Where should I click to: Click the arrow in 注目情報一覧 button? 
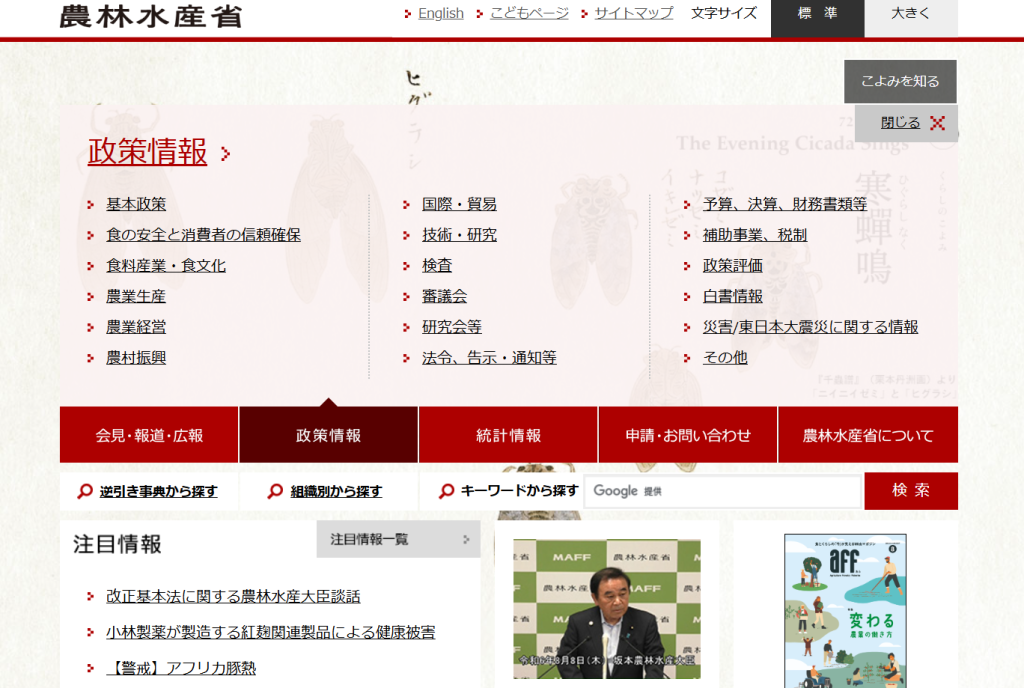[x=466, y=540]
